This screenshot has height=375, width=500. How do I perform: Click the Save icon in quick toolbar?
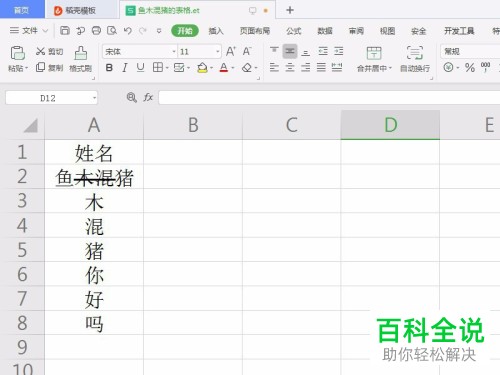[x=65, y=31]
